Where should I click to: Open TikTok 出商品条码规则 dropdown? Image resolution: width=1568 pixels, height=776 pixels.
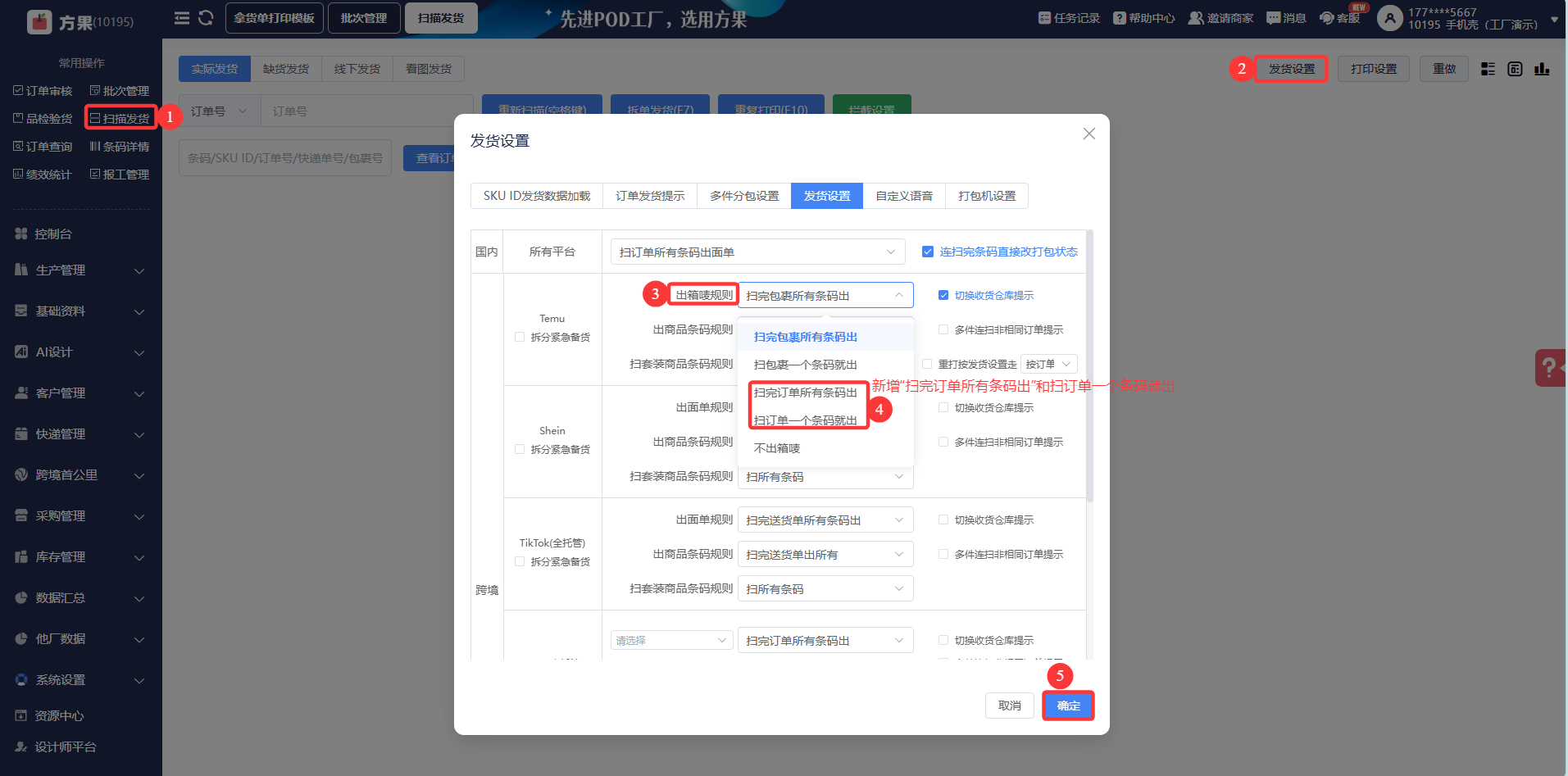825,555
